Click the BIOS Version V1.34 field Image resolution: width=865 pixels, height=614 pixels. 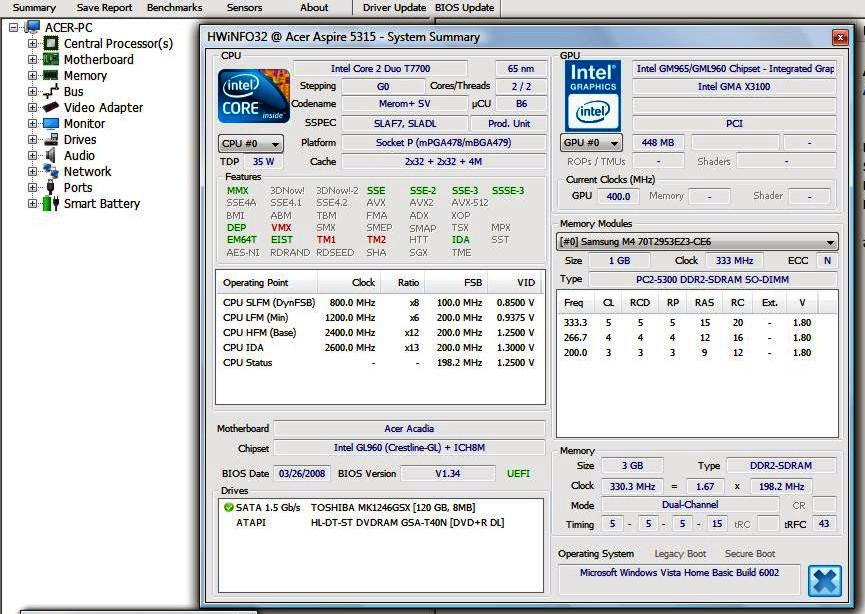pyautogui.click(x=447, y=473)
